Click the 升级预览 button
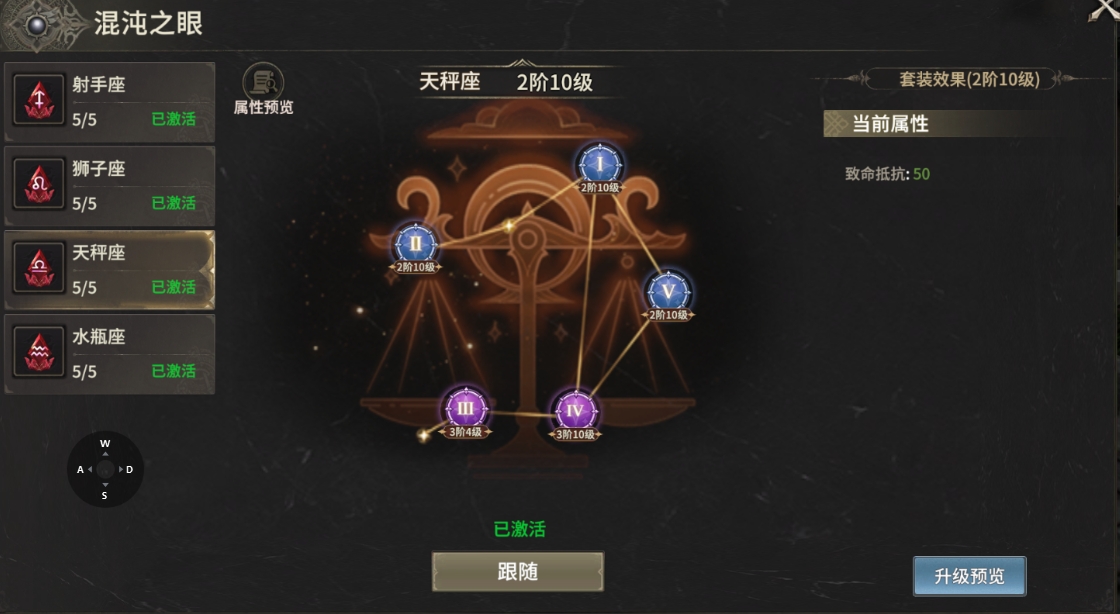 (x=969, y=575)
